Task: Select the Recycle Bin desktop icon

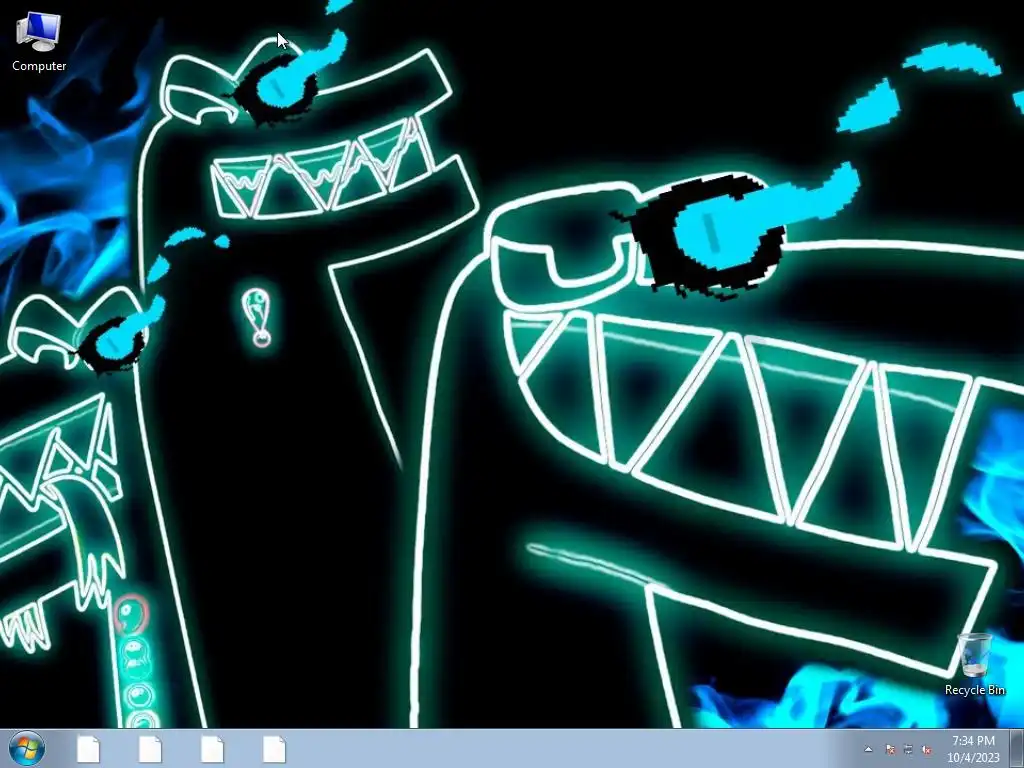Action: (x=974, y=664)
